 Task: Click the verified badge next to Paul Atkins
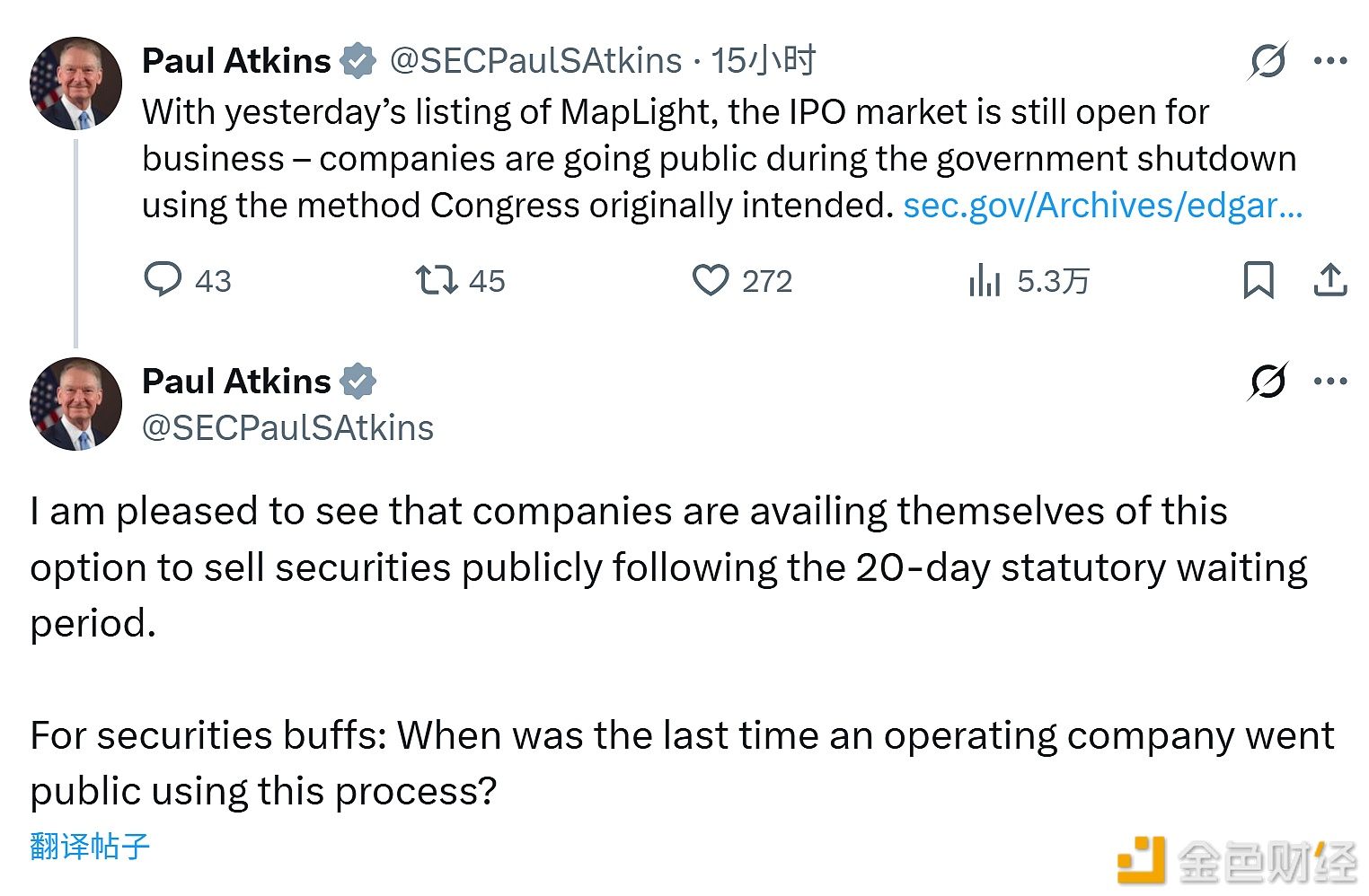(x=358, y=60)
